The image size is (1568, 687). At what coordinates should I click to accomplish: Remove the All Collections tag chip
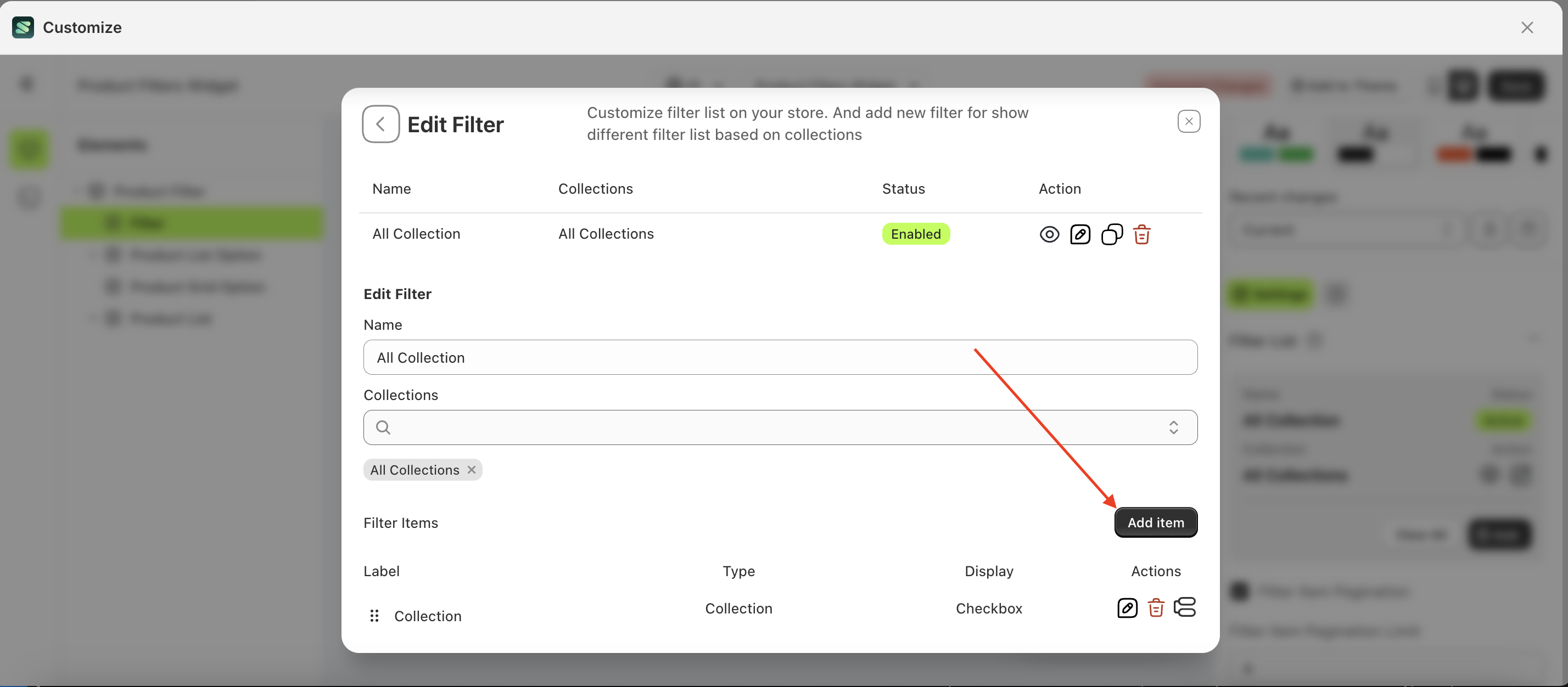(x=471, y=470)
